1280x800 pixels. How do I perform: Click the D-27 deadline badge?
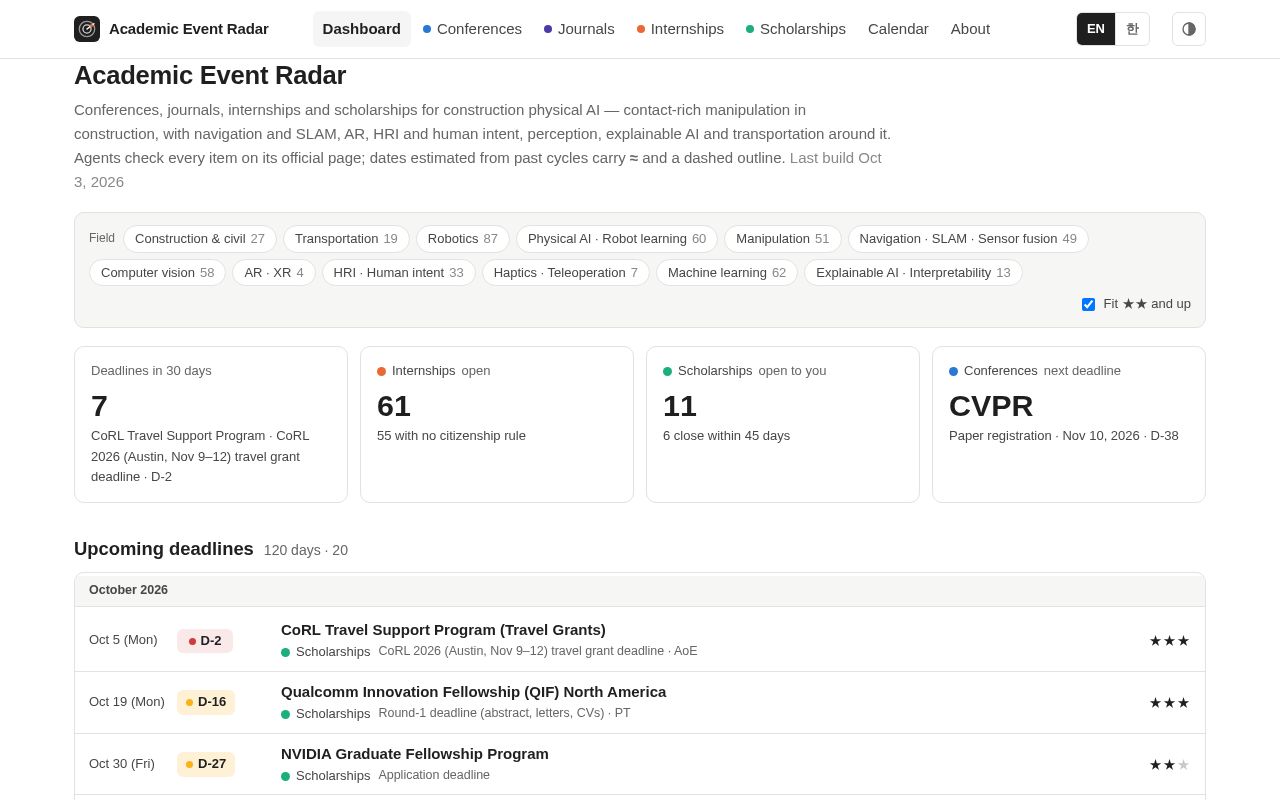tap(206, 764)
